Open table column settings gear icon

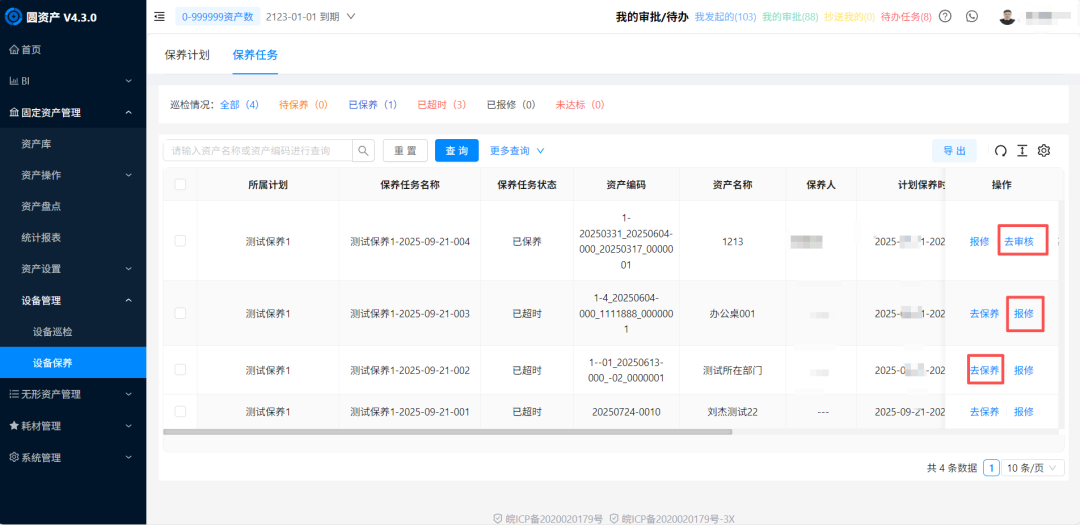(1044, 151)
